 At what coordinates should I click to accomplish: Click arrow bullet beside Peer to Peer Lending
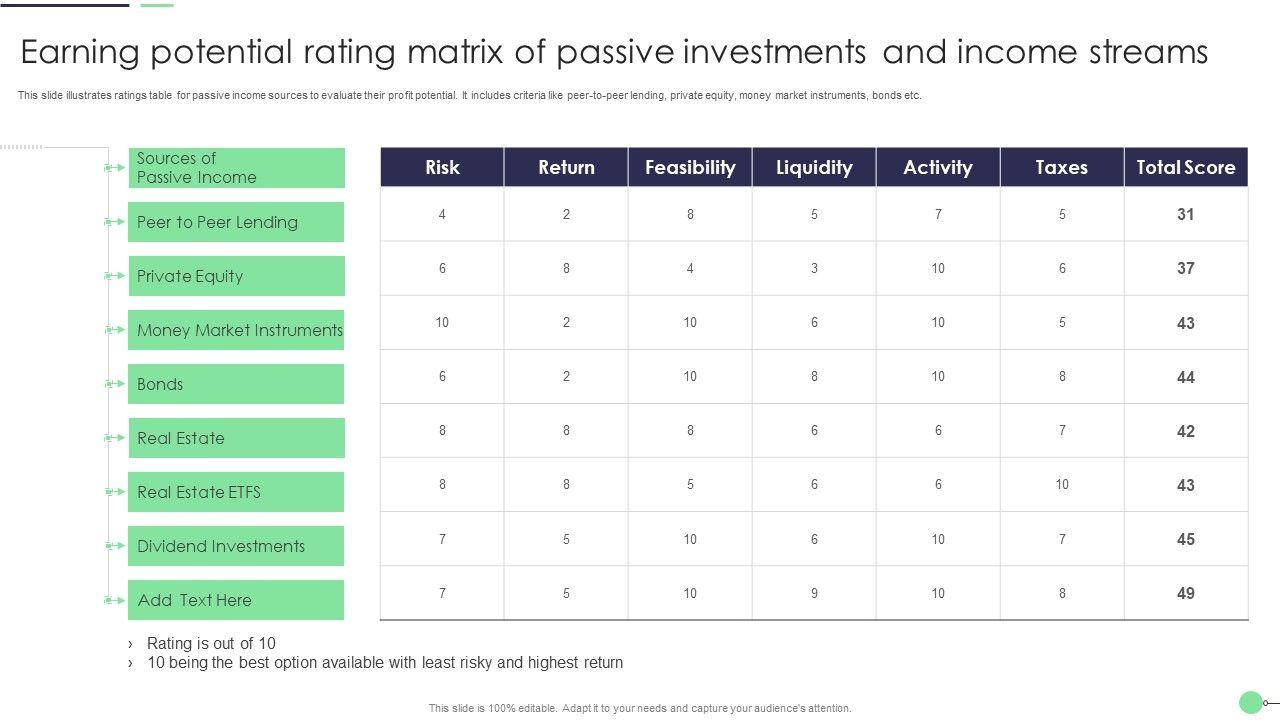pos(114,222)
